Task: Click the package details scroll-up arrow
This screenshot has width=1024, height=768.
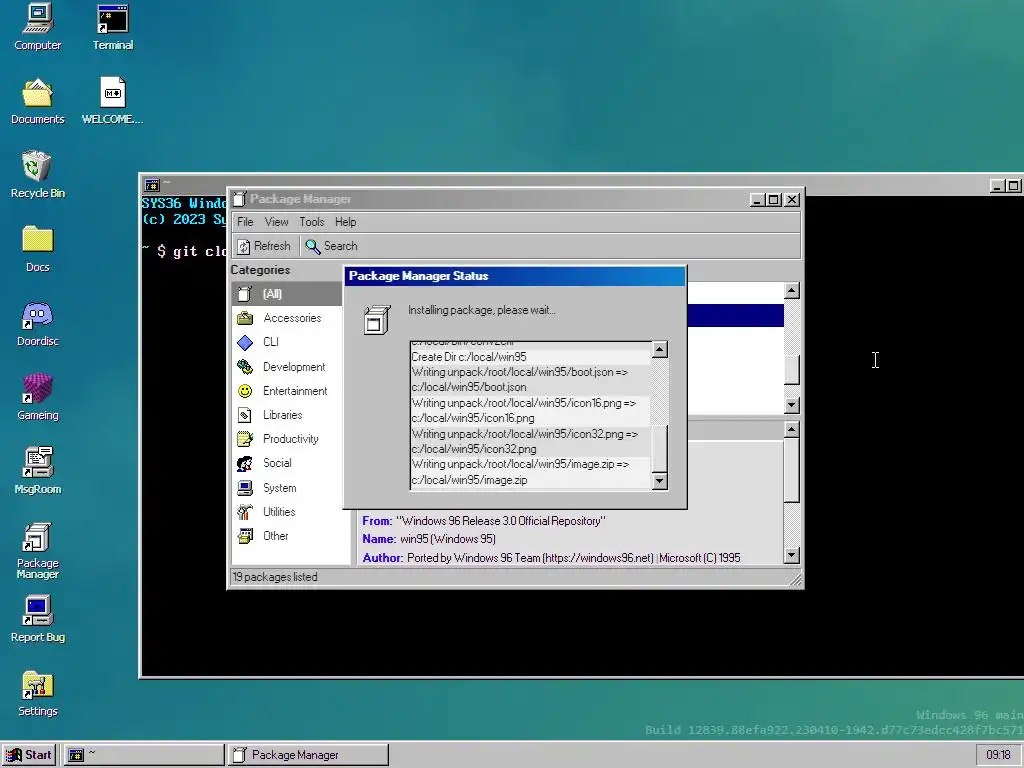Action: (792, 430)
